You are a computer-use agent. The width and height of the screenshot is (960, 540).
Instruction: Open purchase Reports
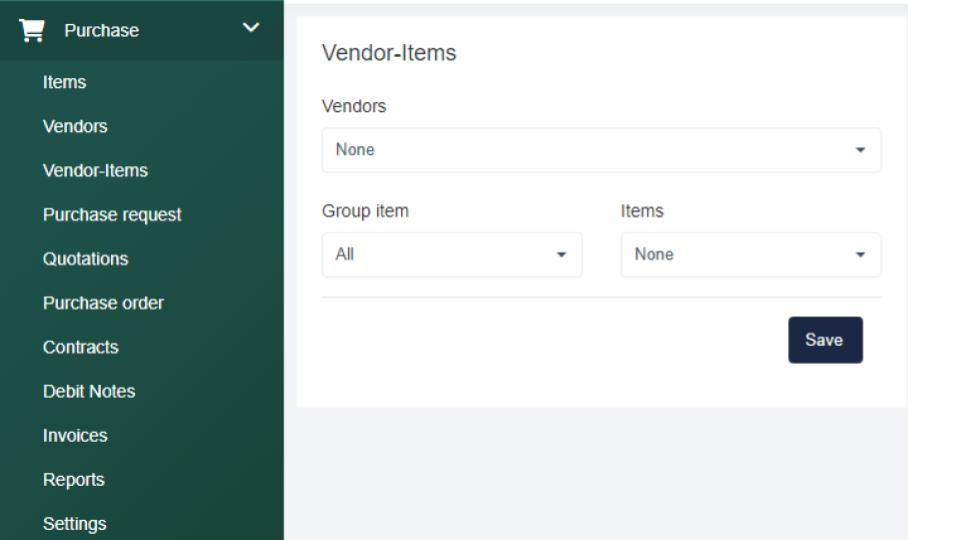click(73, 479)
